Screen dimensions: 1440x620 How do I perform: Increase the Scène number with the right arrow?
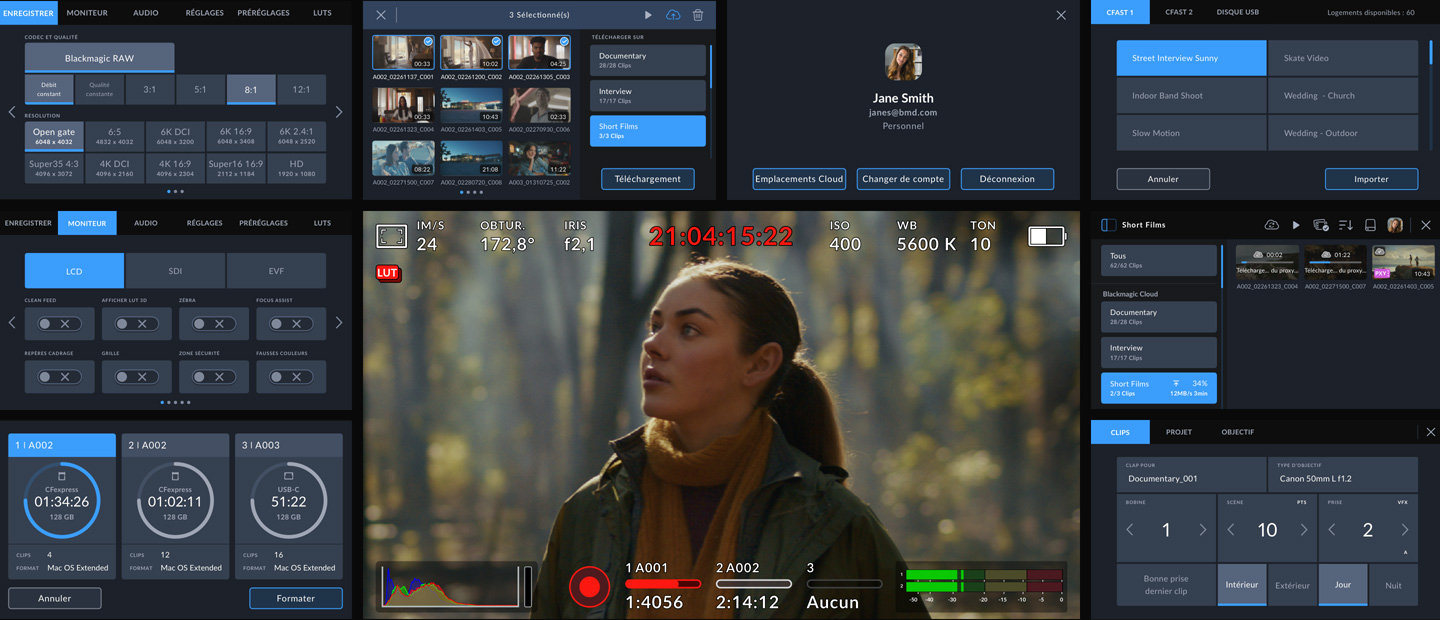[1303, 530]
